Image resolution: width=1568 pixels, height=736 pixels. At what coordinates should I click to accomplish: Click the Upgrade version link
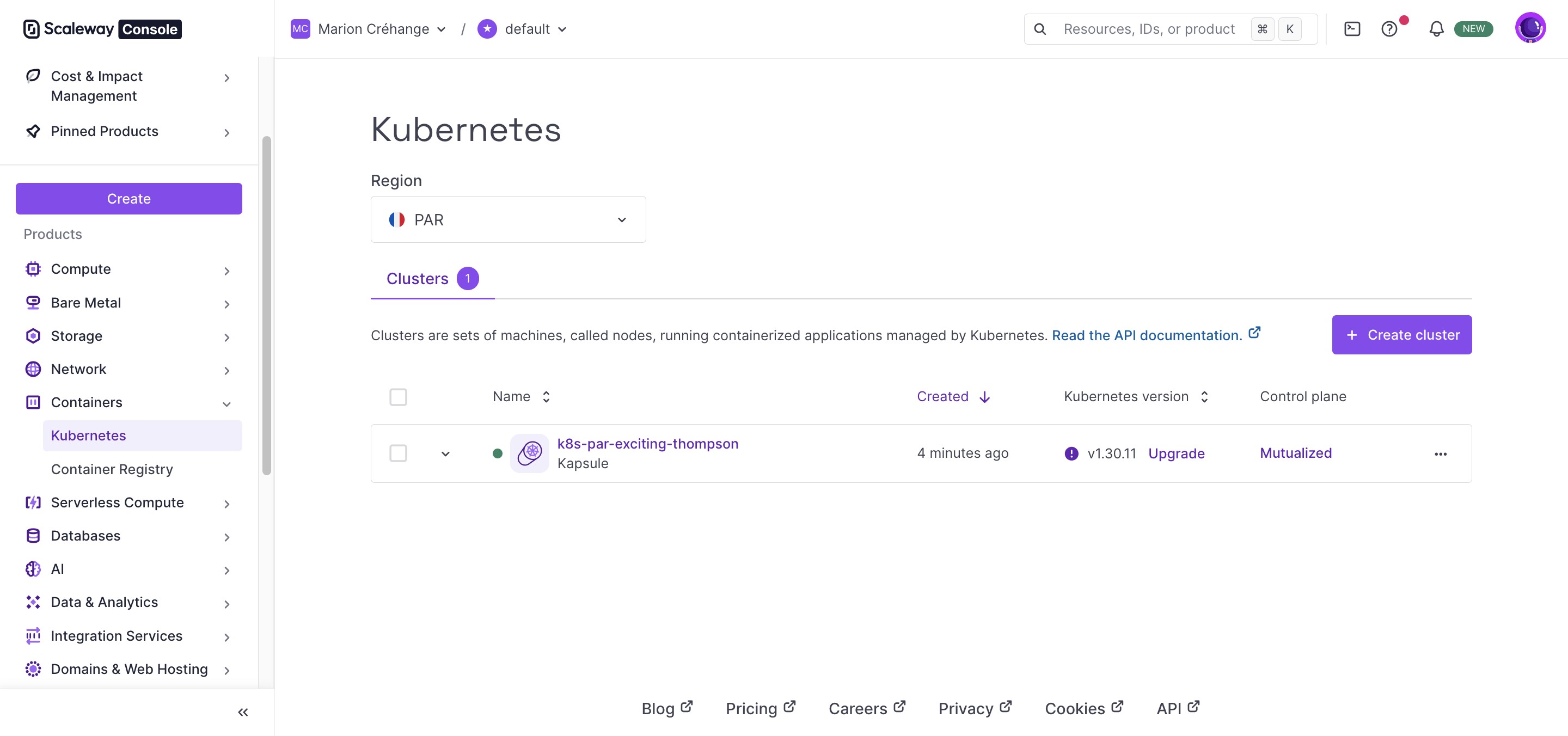coord(1177,453)
